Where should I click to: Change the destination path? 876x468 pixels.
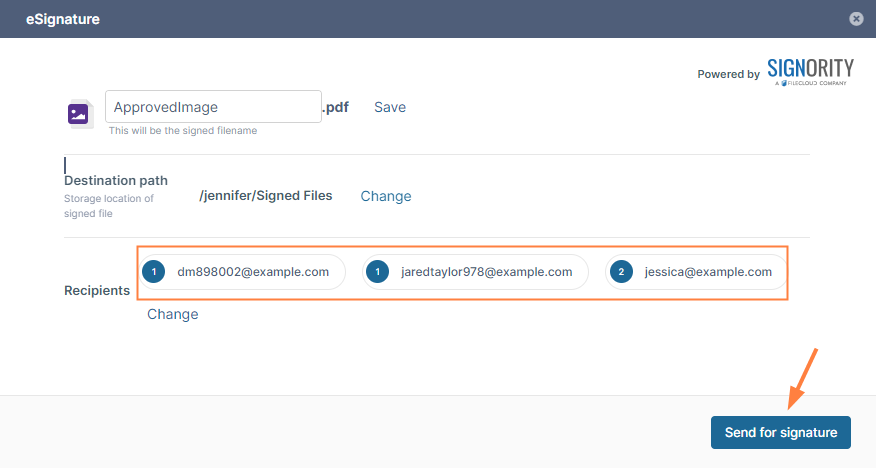[x=386, y=196]
